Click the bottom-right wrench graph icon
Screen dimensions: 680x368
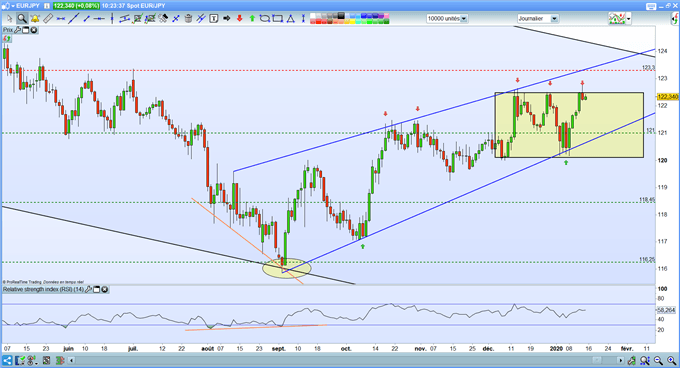coord(631,360)
